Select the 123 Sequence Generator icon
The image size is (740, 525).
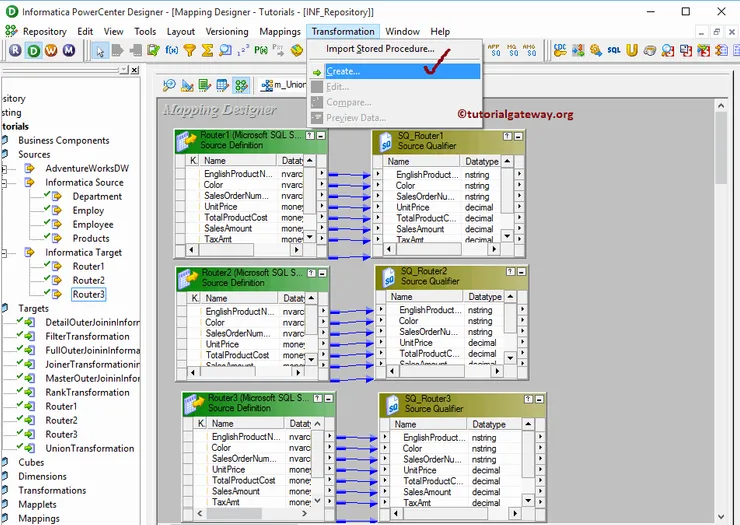click(243, 50)
